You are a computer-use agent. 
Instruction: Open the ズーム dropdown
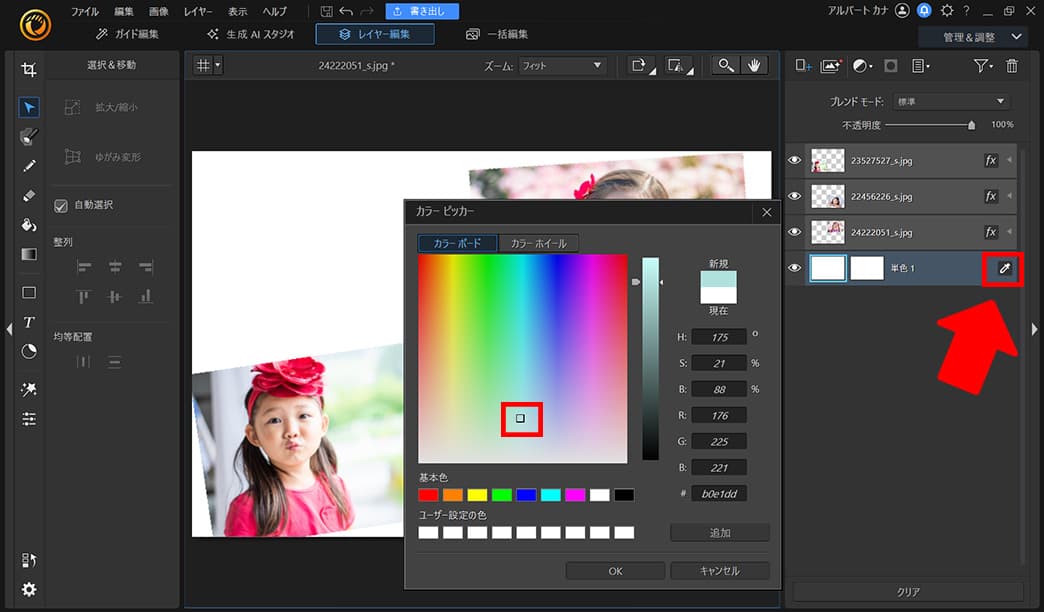pos(563,64)
